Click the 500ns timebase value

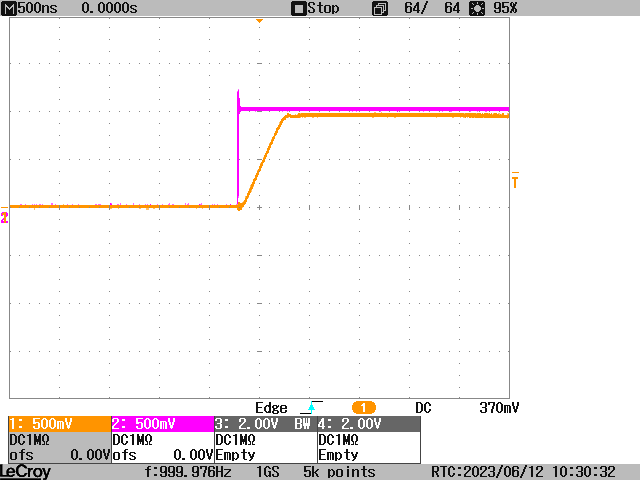[38, 8]
